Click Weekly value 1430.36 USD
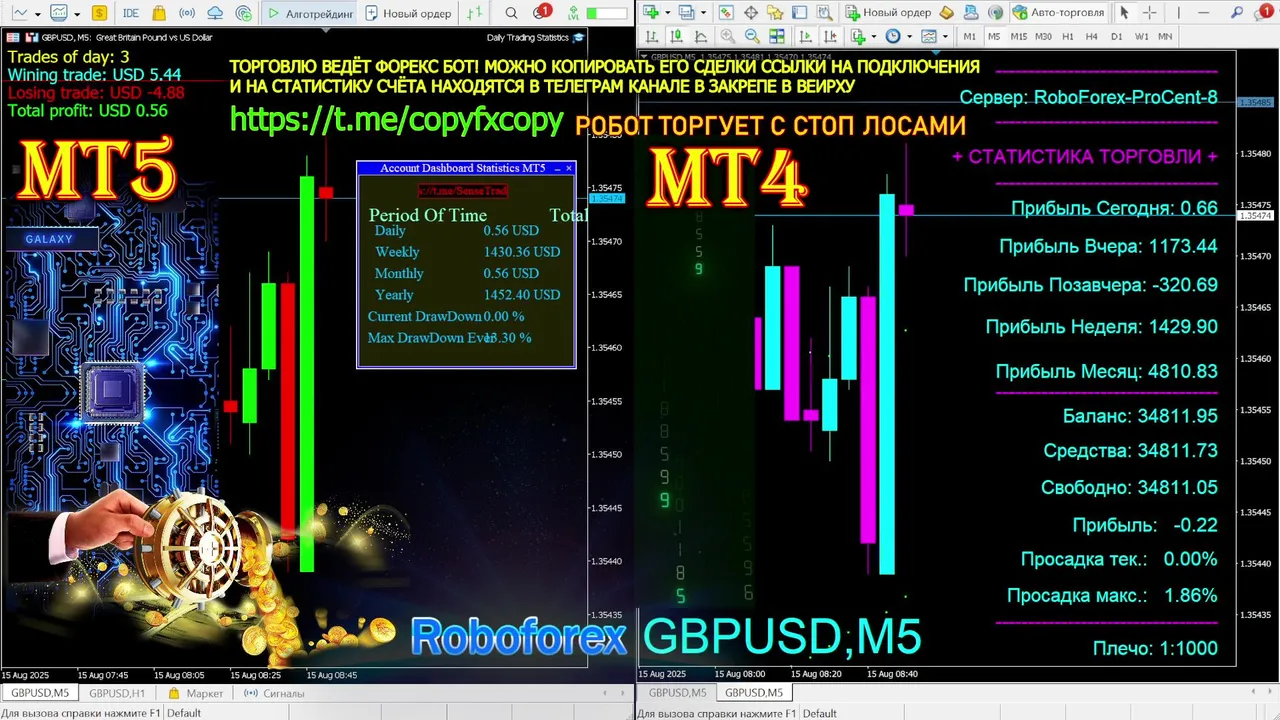This screenshot has height=720, width=1280. 521,252
